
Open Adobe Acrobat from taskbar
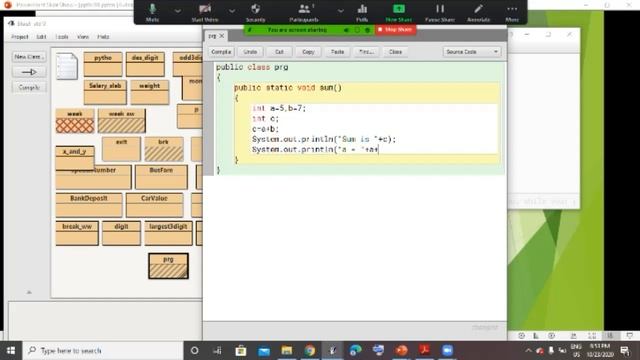point(424,351)
